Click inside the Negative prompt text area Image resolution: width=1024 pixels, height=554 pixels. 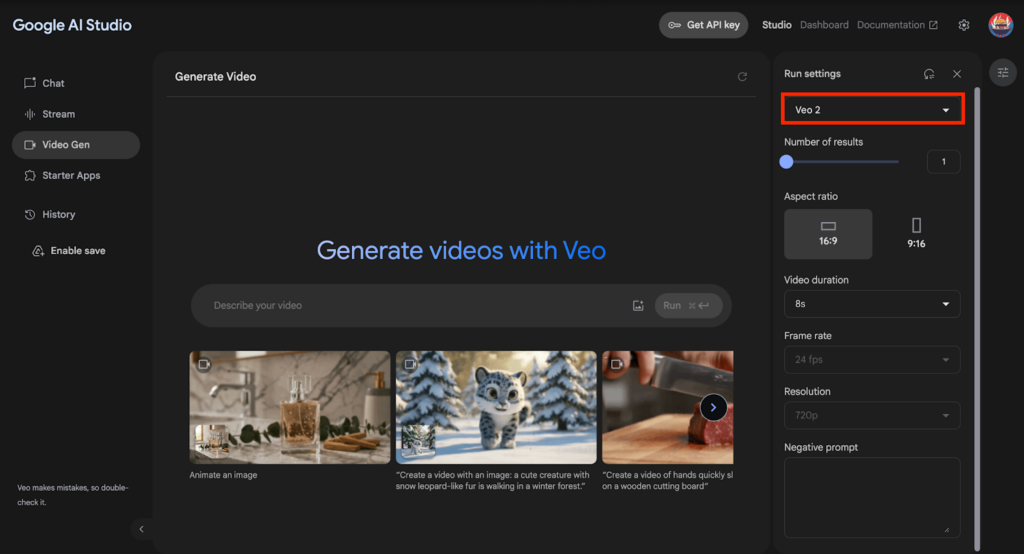872,497
